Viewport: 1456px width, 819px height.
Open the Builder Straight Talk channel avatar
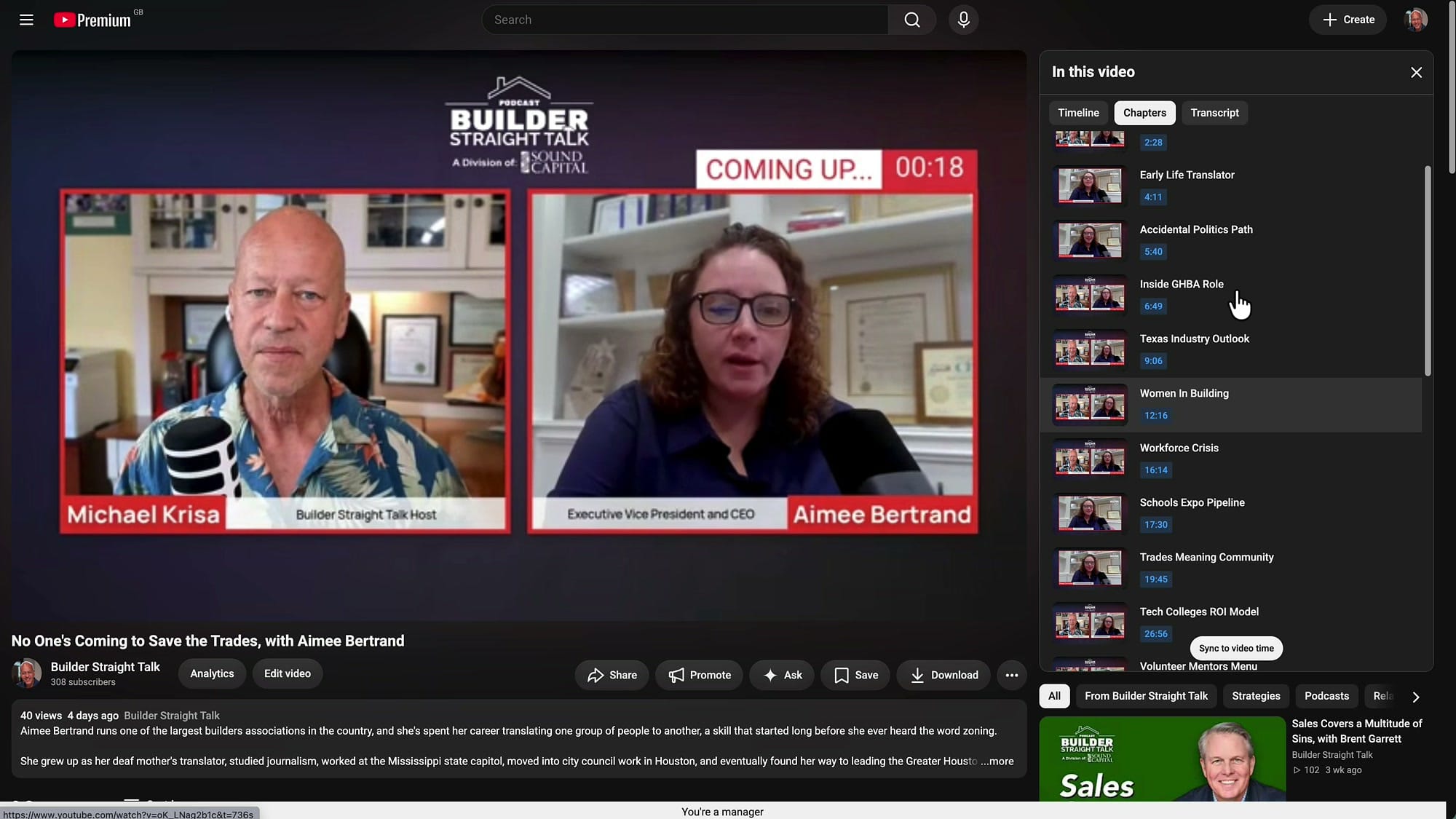click(x=27, y=673)
